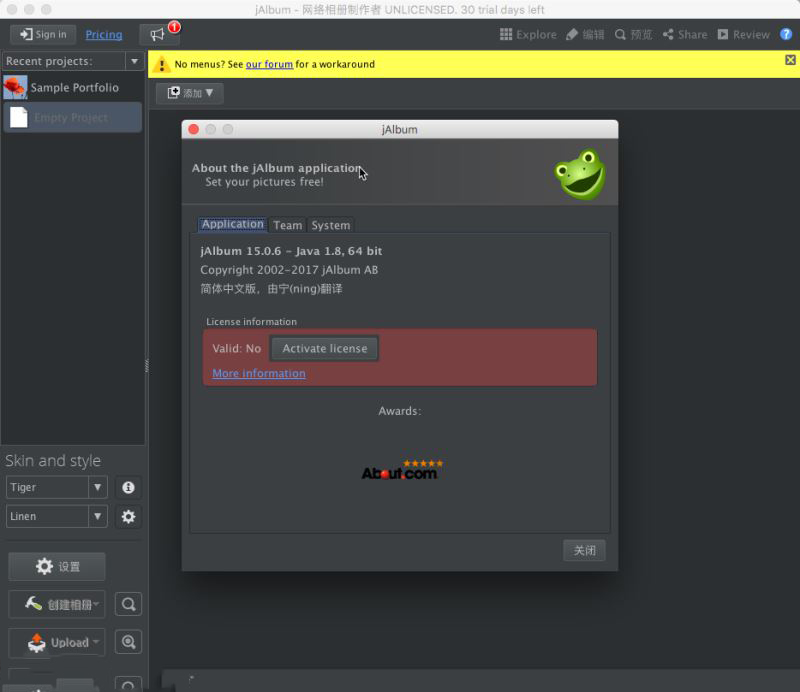Open the More information link
Image resolution: width=800 pixels, height=692 pixels.
coord(259,374)
